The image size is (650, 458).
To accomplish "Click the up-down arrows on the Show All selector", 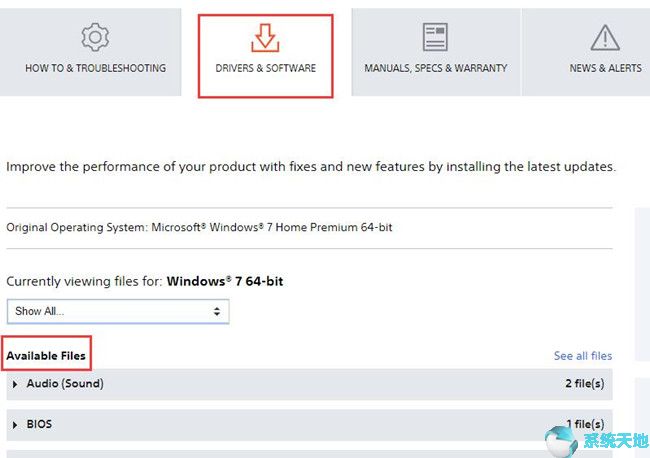I will tap(217, 311).
